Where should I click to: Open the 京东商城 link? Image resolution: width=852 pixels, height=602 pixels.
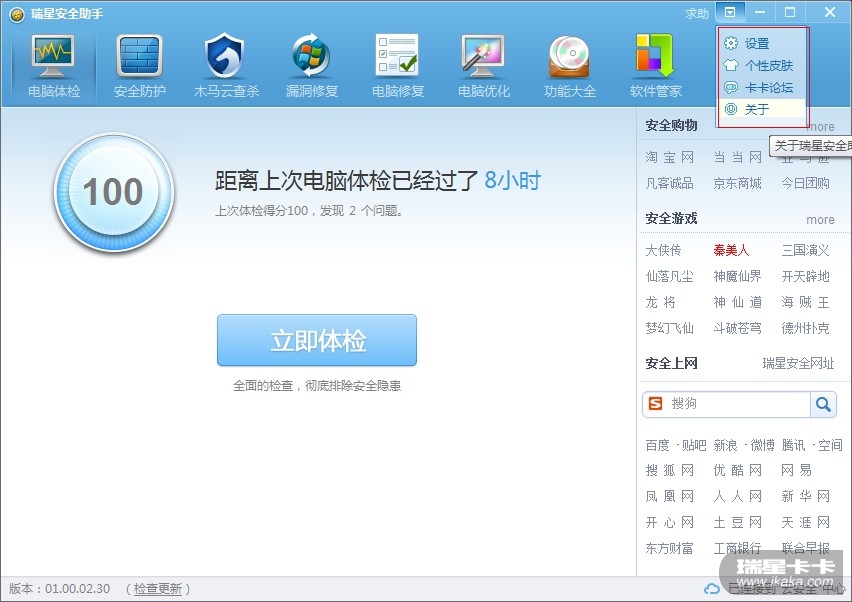[737, 183]
